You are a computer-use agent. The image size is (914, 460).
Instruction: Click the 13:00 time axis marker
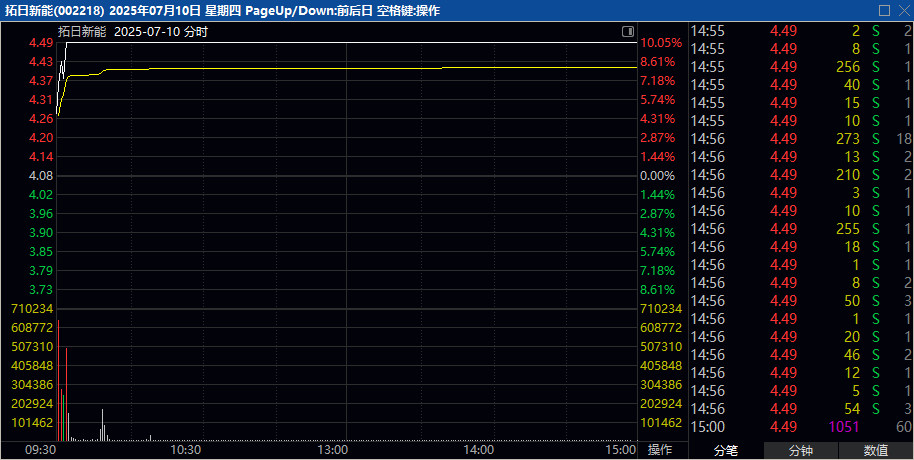(332, 450)
